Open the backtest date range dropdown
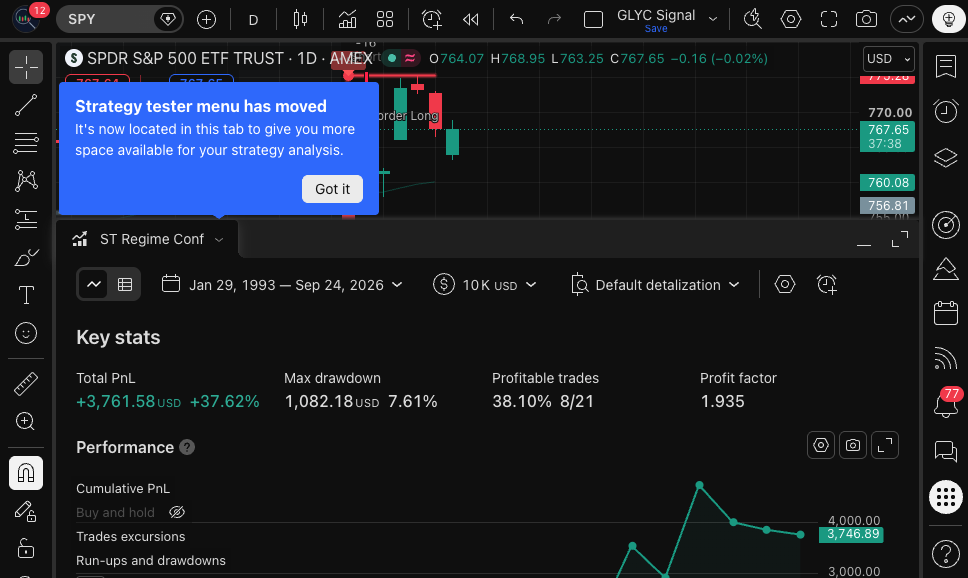This screenshot has width=968, height=578. tap(282, 285)
